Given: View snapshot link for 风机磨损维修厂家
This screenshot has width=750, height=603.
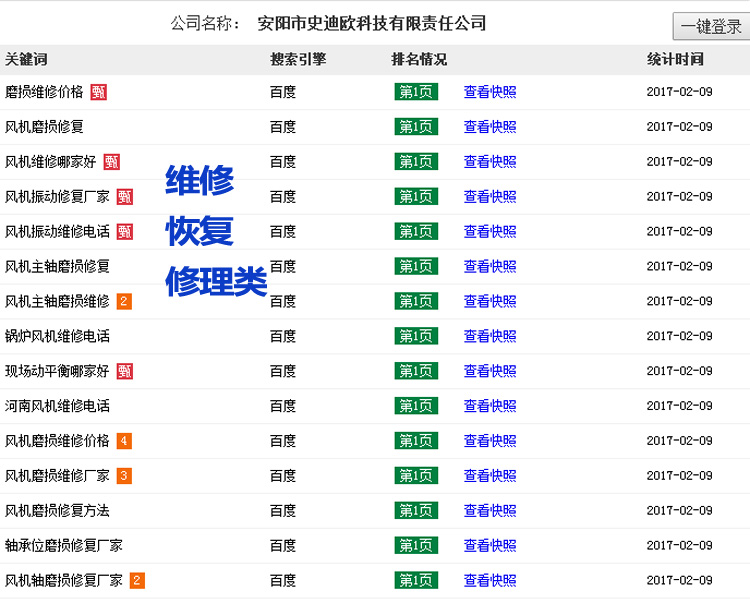Looking at the screenshot, I should point(490,476).
